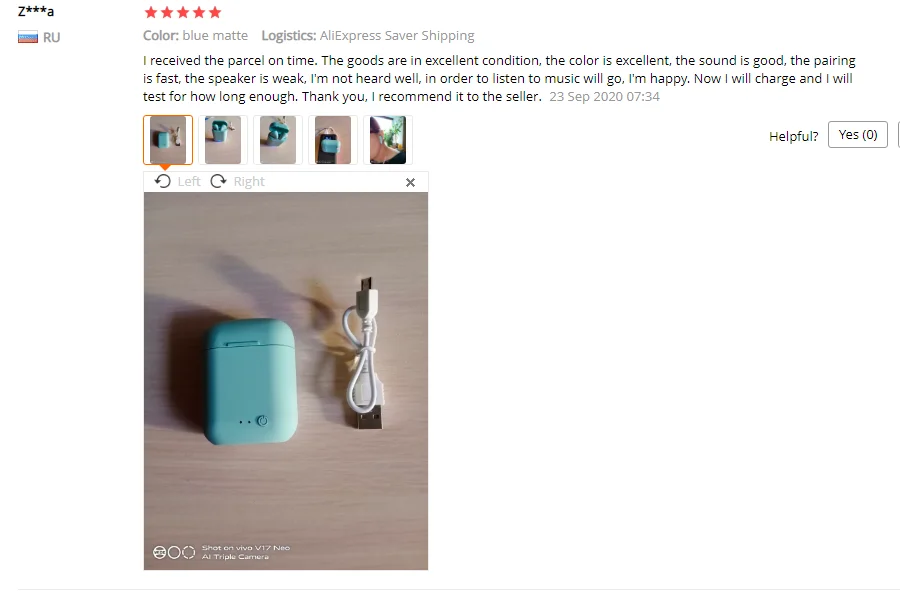Open fifth thumbnail of earbud in ear
The height and width of the screenshot is (600, 900).
(388, 140)
